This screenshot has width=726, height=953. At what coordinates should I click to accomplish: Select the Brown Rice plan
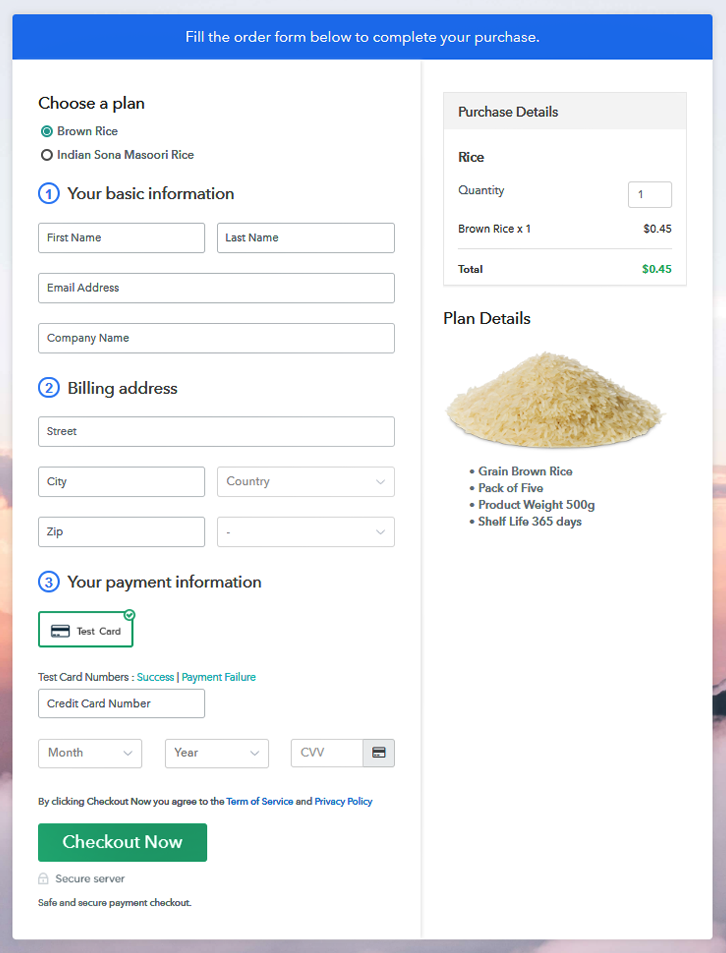click(47, 131)
